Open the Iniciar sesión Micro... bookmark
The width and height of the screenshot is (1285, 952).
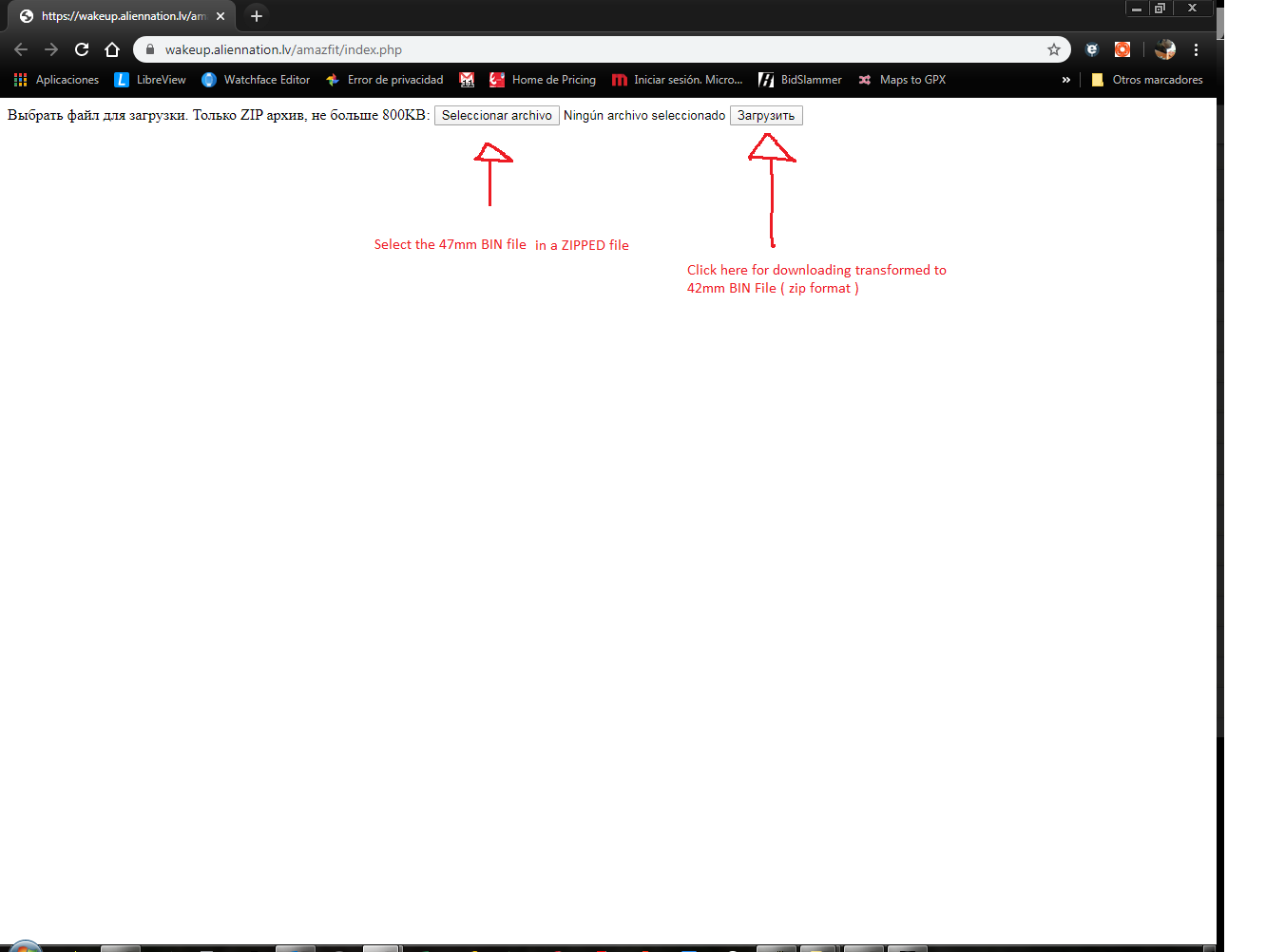pyautogui.click(x=677, y=80)
